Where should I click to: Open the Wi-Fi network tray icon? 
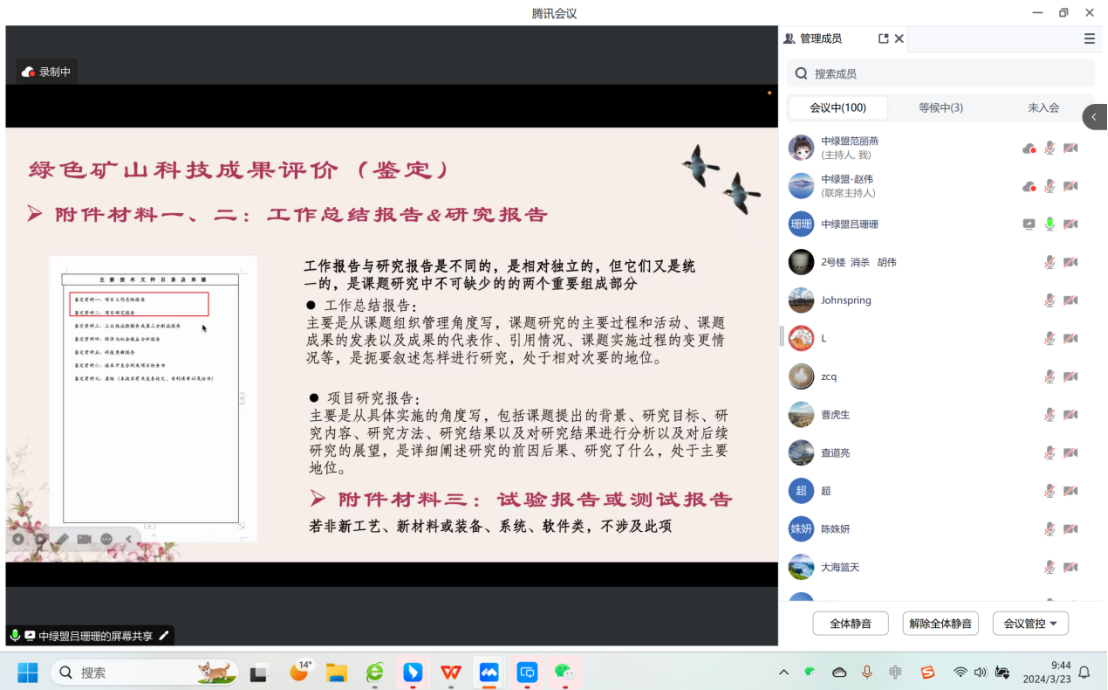(960, 672)
